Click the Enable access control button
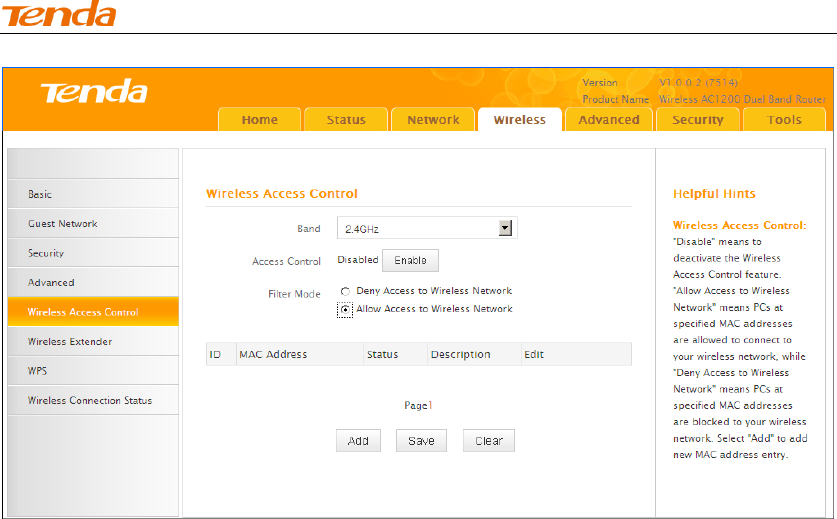This screenshot has width=837, height=519. [410, 261]
